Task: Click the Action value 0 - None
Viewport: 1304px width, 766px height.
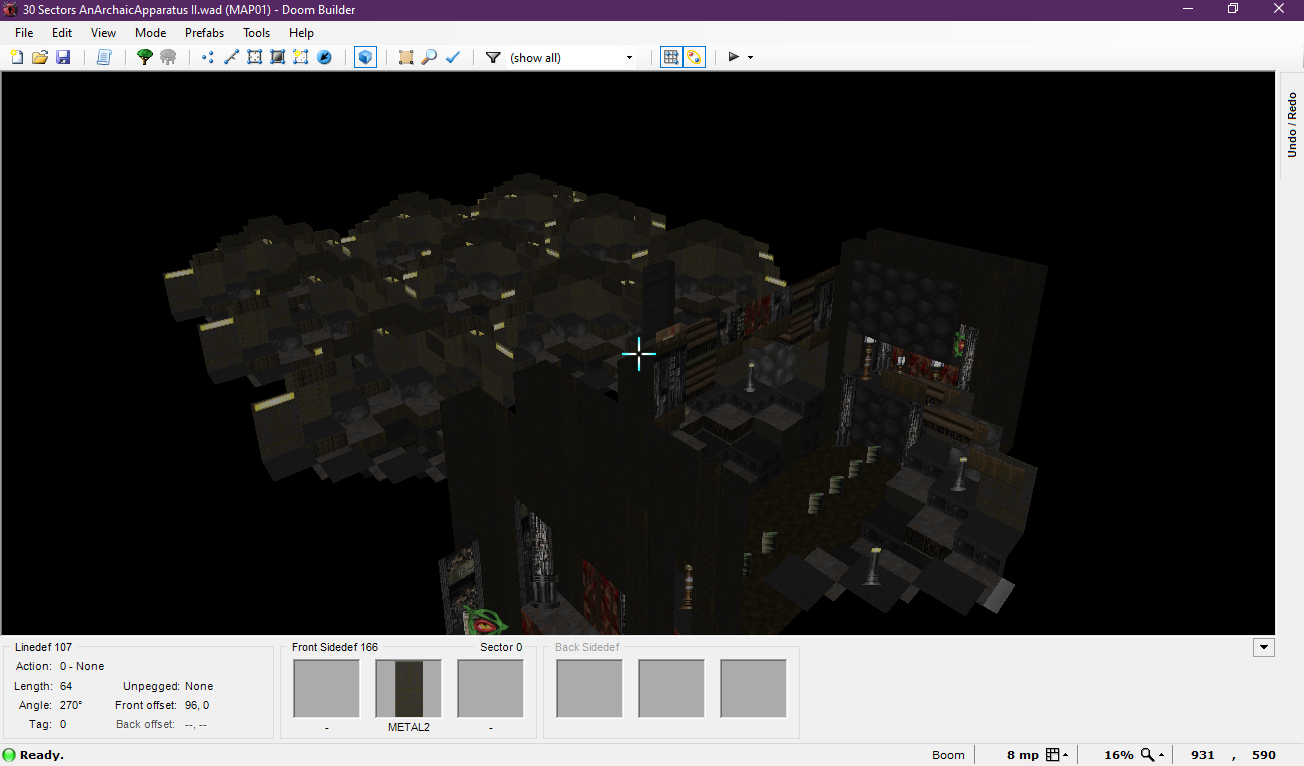Action: tap(82, 666)
